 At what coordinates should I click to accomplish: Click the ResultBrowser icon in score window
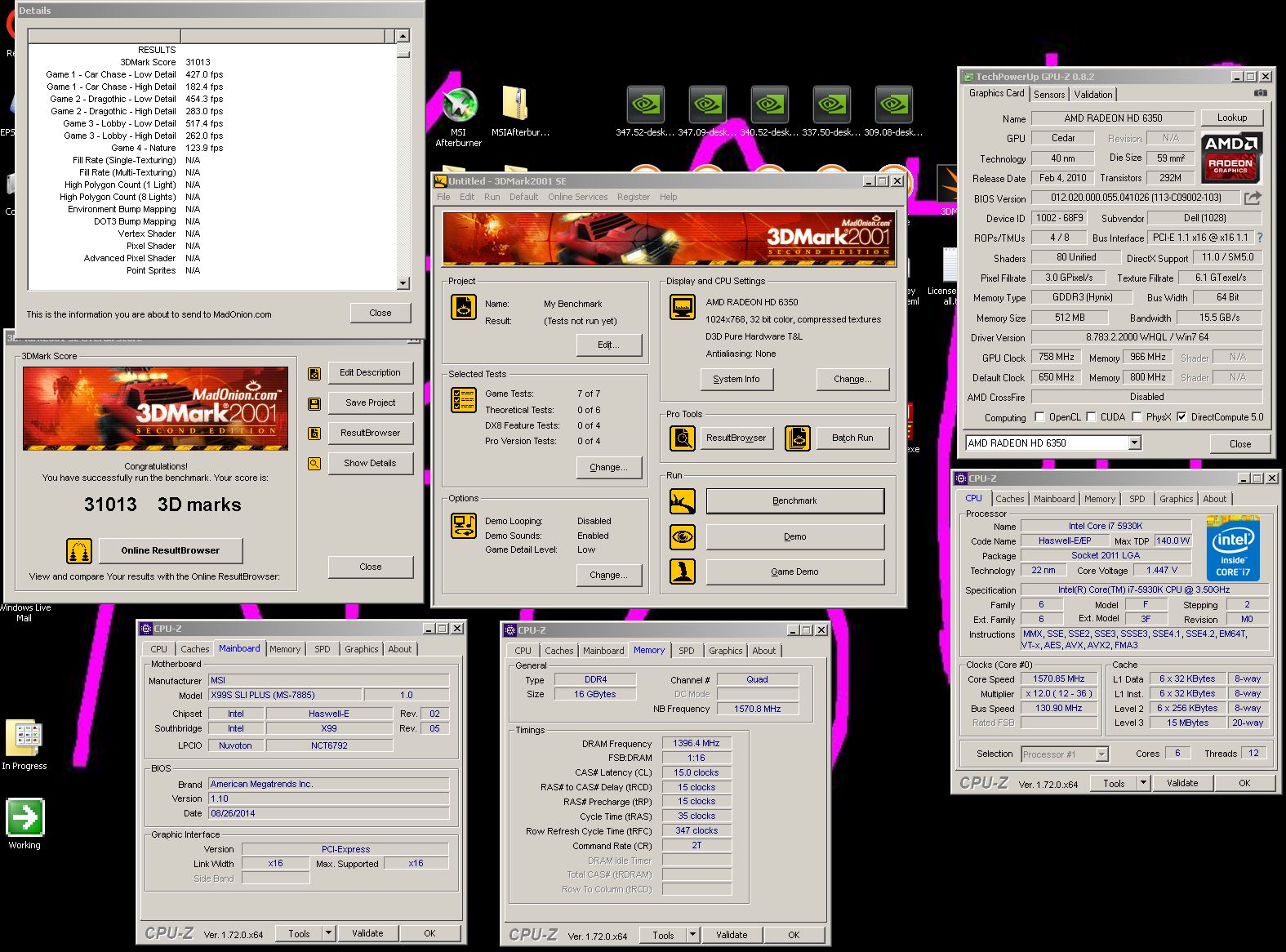[x=314, y=434]
